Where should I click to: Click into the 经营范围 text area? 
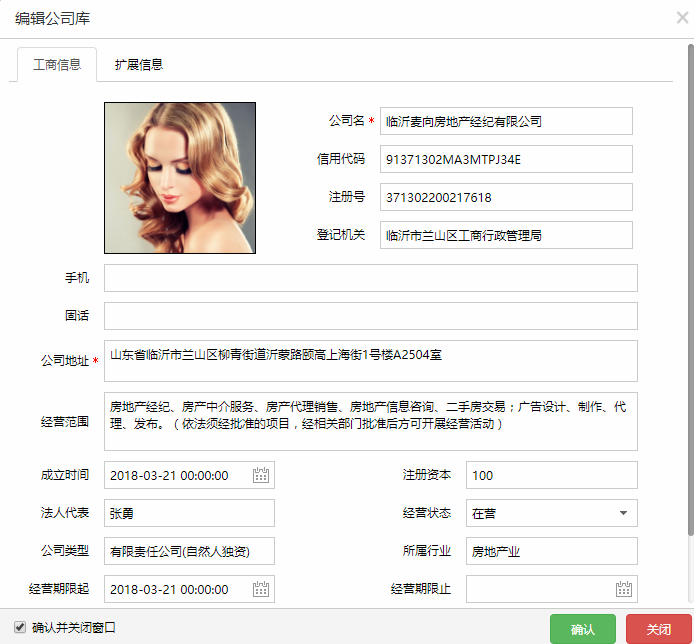[371, 421]
